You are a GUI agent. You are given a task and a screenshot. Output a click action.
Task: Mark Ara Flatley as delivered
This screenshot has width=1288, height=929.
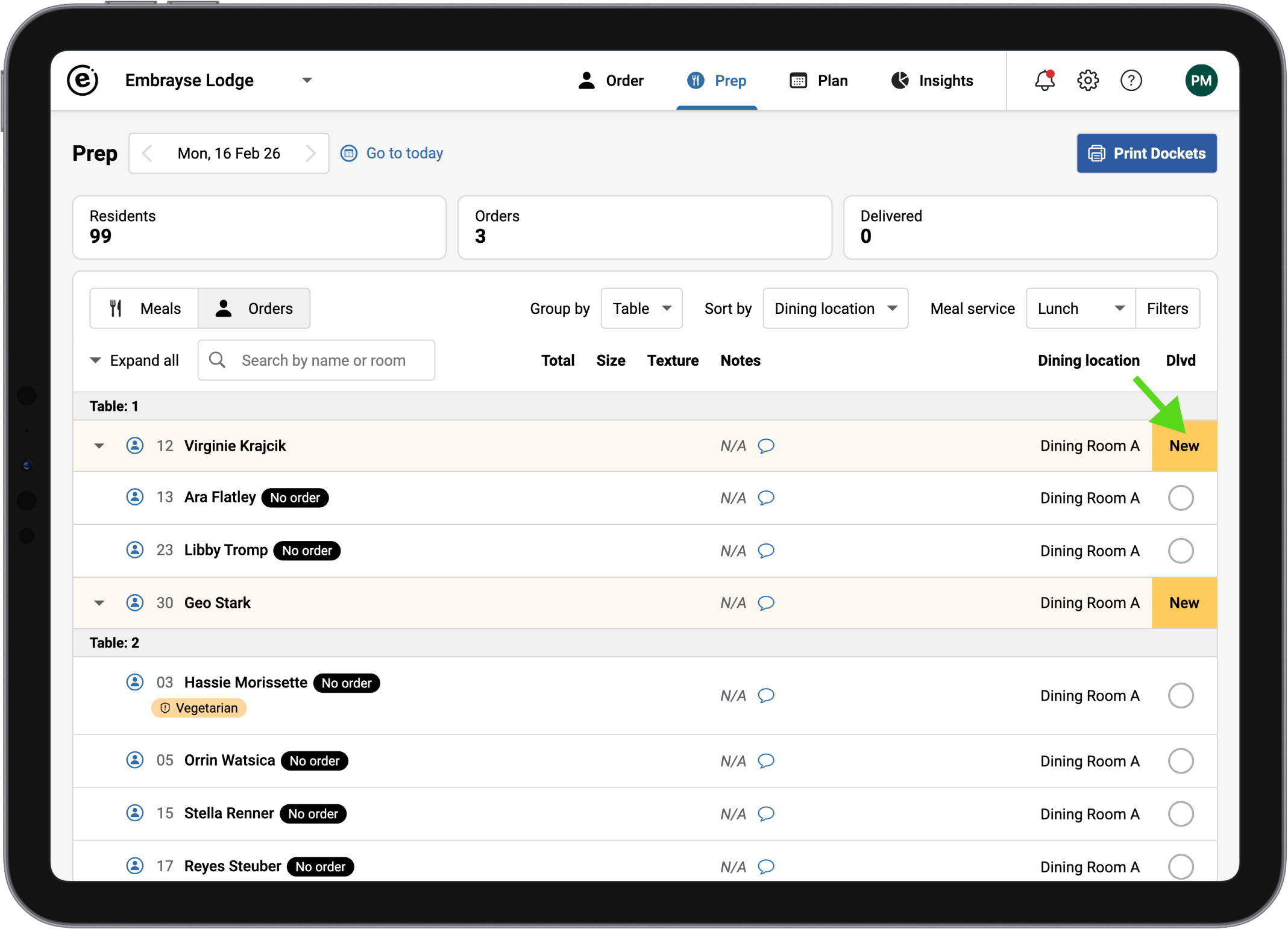pyautogui.click(x=1180, y=498)
